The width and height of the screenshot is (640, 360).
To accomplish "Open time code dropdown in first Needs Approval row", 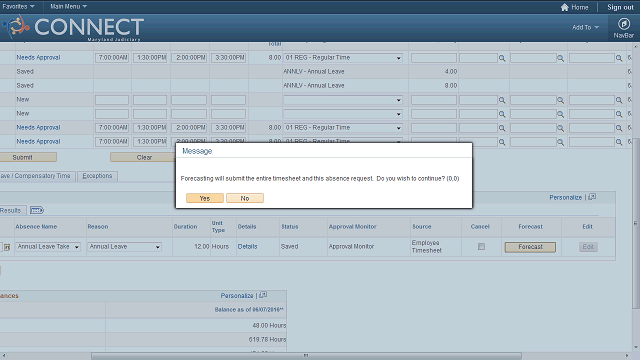I will (x=343, y=58).
